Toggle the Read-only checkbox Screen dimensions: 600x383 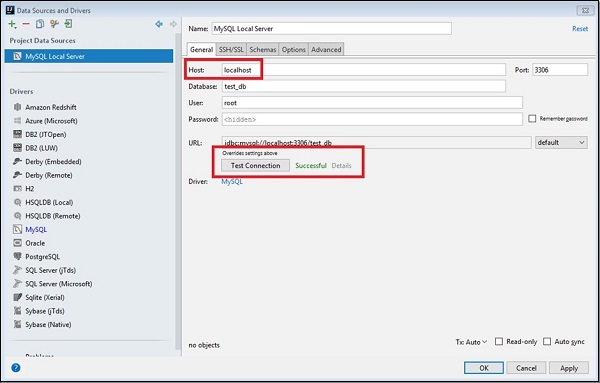point(499,341)
